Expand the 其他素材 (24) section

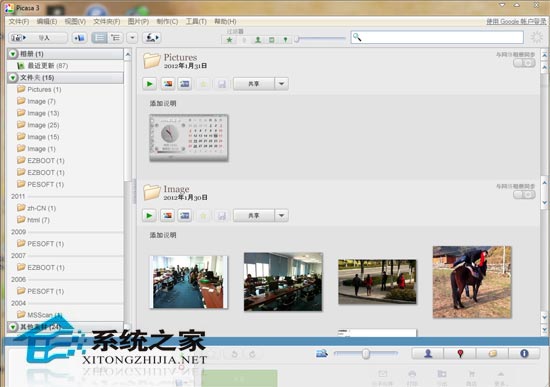(13, 327)
